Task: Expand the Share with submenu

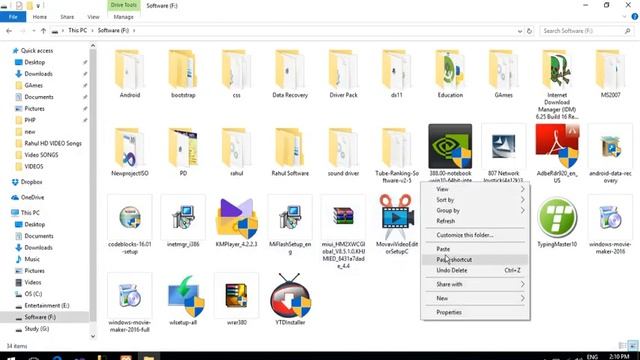Action: 475,284
